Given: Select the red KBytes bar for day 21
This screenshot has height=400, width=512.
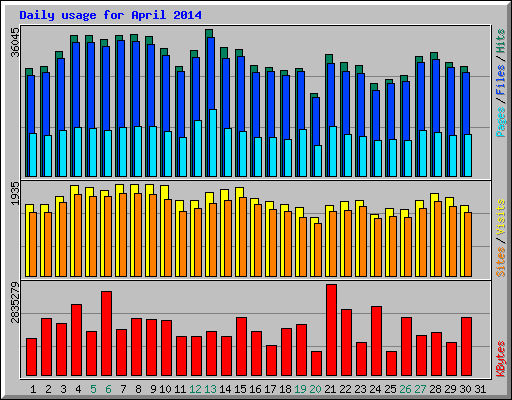Looking at the screenshot, I should (331, 330).
